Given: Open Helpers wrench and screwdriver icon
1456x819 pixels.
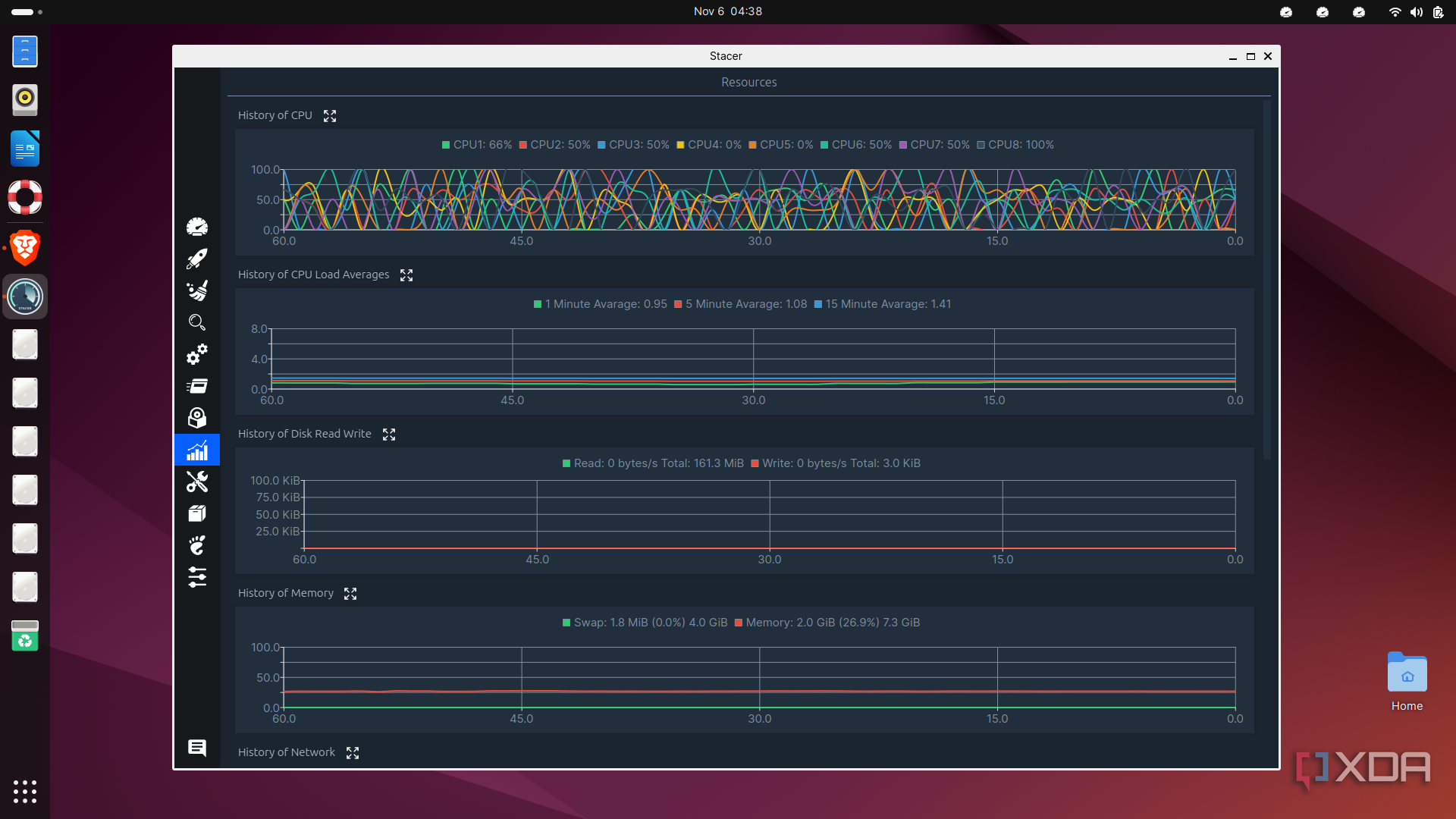Looking at the screenshot, I should click(x=197, y=482).
